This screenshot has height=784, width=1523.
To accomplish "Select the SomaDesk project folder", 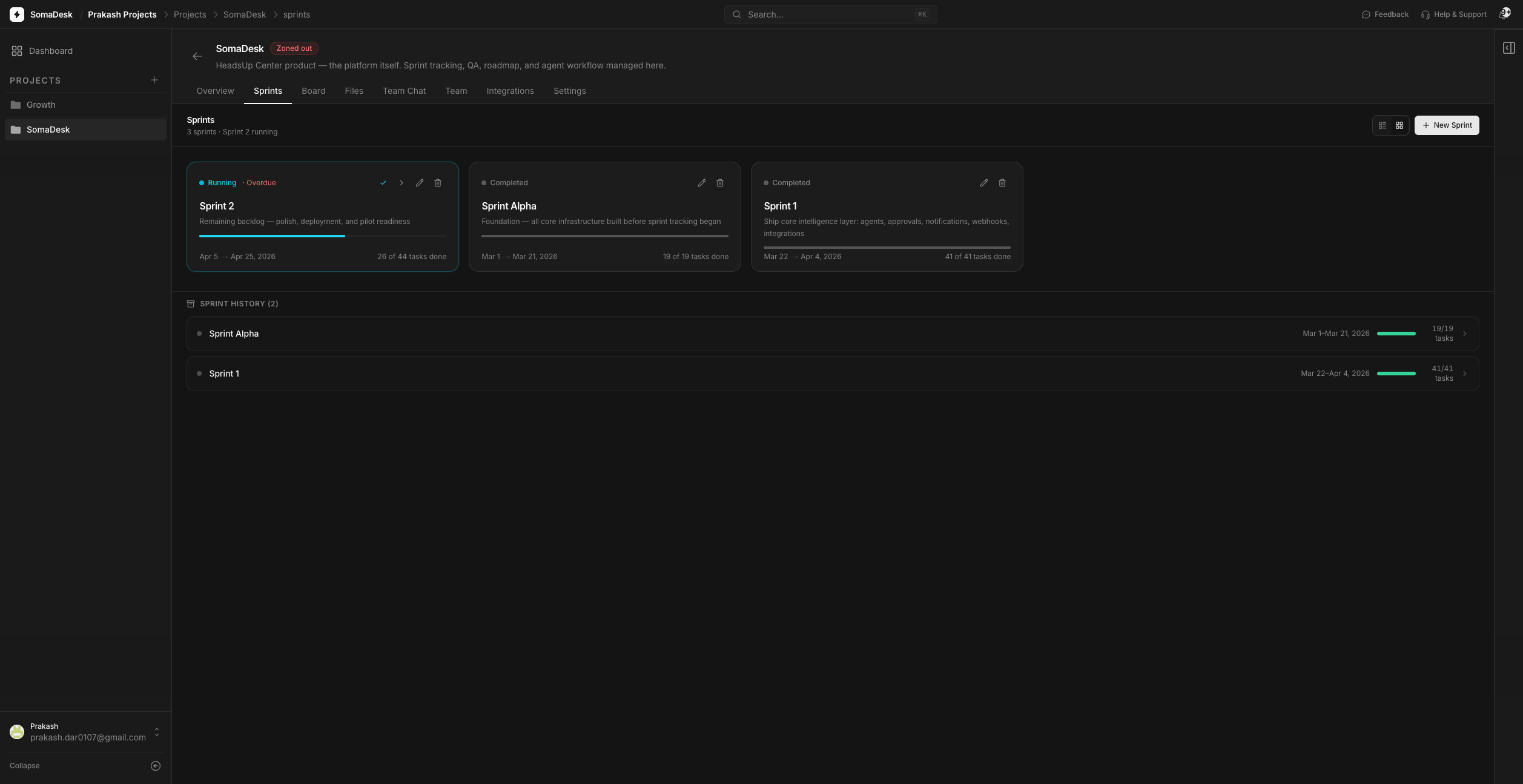I will pyautogui.click(x=85, y=130).
